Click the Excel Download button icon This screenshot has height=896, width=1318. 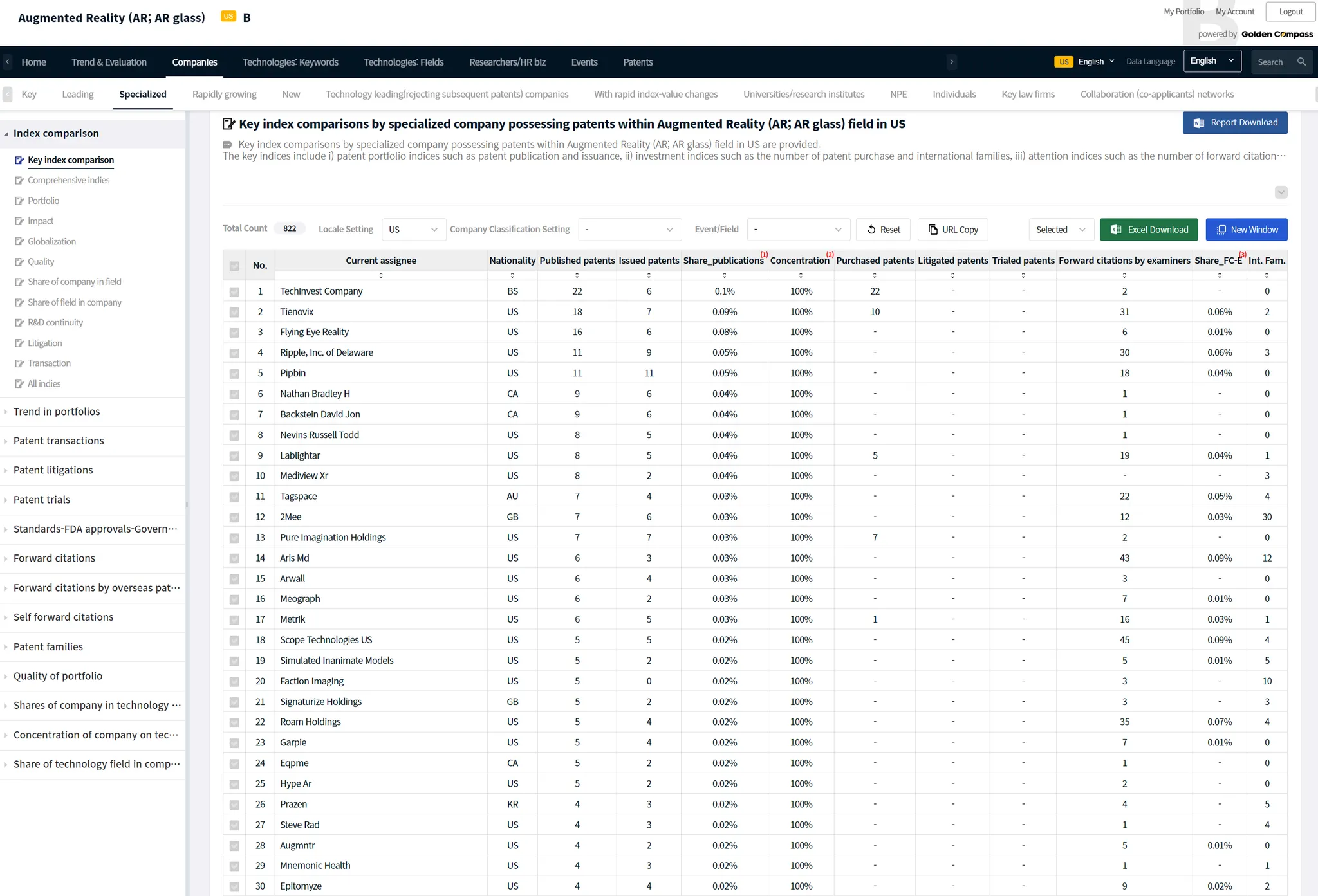(x=1116, y=230)
